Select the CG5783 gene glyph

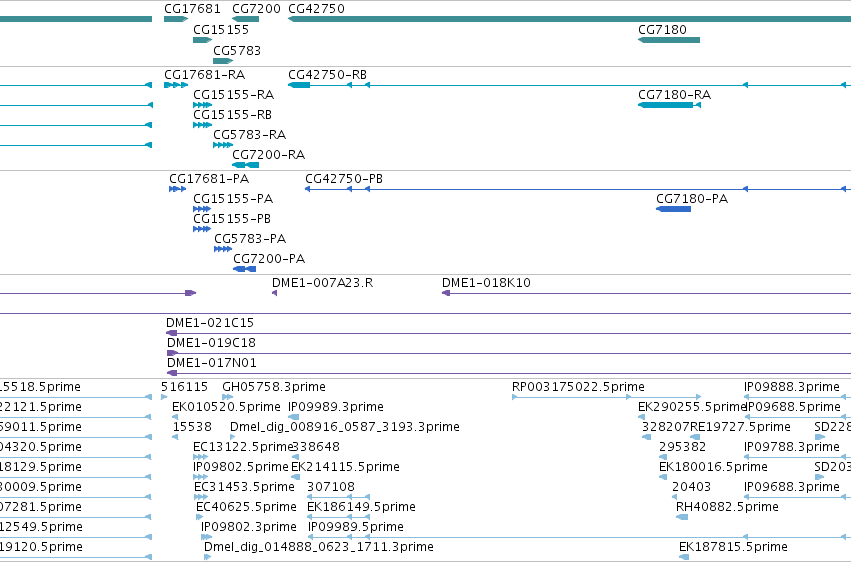point(223,61)
